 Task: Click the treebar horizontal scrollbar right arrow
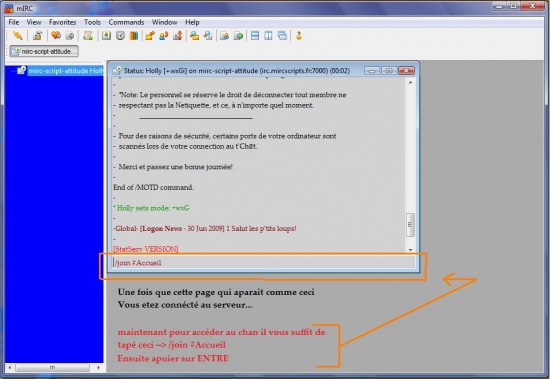point(99,367)
